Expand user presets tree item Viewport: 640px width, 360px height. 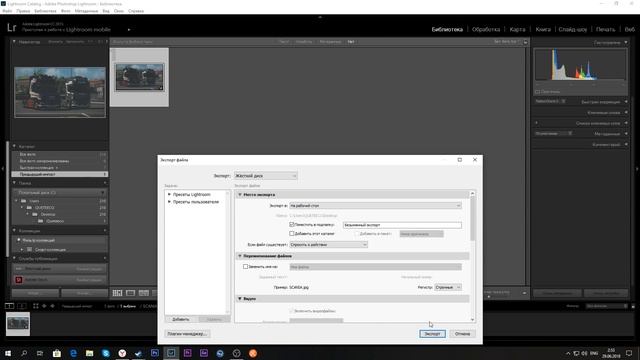coord(169,202)
